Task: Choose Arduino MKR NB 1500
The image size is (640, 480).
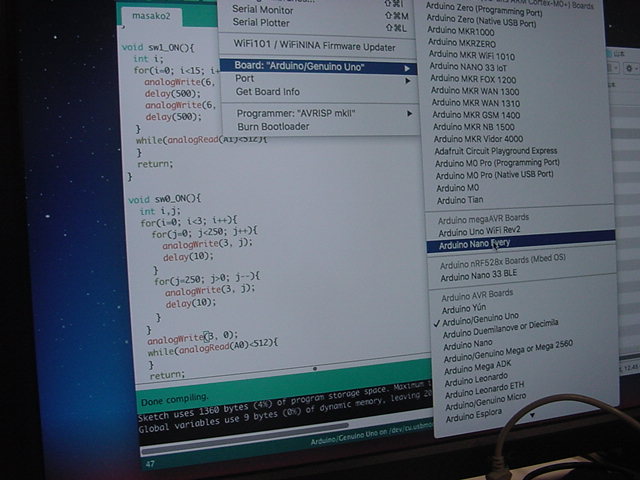Action: point(474,127)
